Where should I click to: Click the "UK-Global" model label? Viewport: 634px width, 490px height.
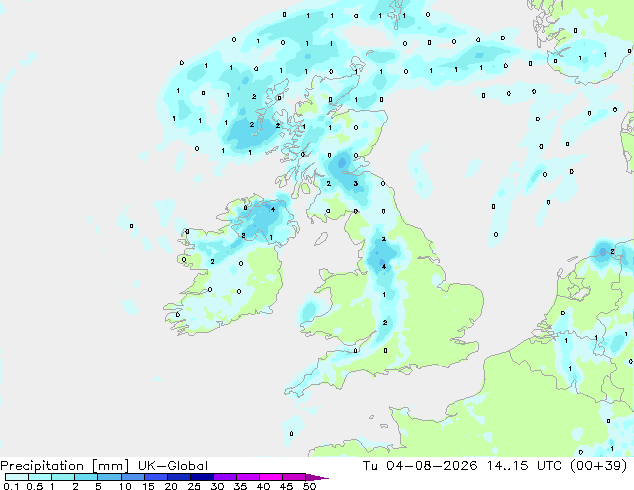(x=173, y=466)
